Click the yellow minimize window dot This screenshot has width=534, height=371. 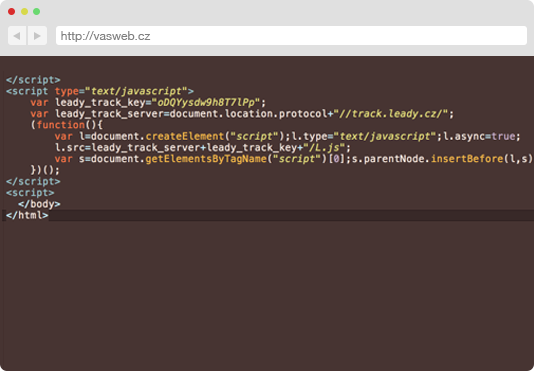[x=25, y=12]
